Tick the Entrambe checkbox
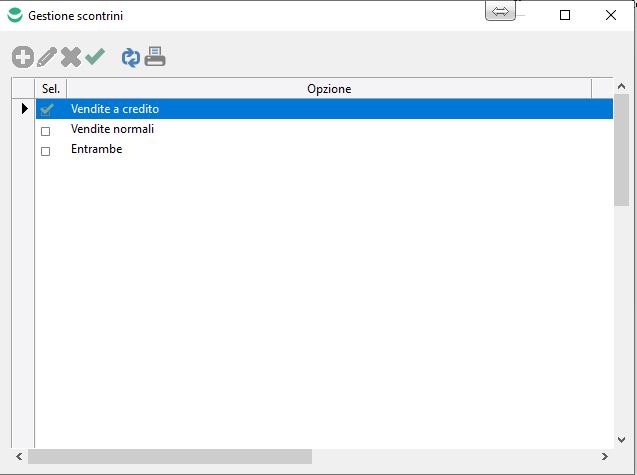The height and width of the screenshot is (475, 637). pyautogui.click(x=45, y=151)
